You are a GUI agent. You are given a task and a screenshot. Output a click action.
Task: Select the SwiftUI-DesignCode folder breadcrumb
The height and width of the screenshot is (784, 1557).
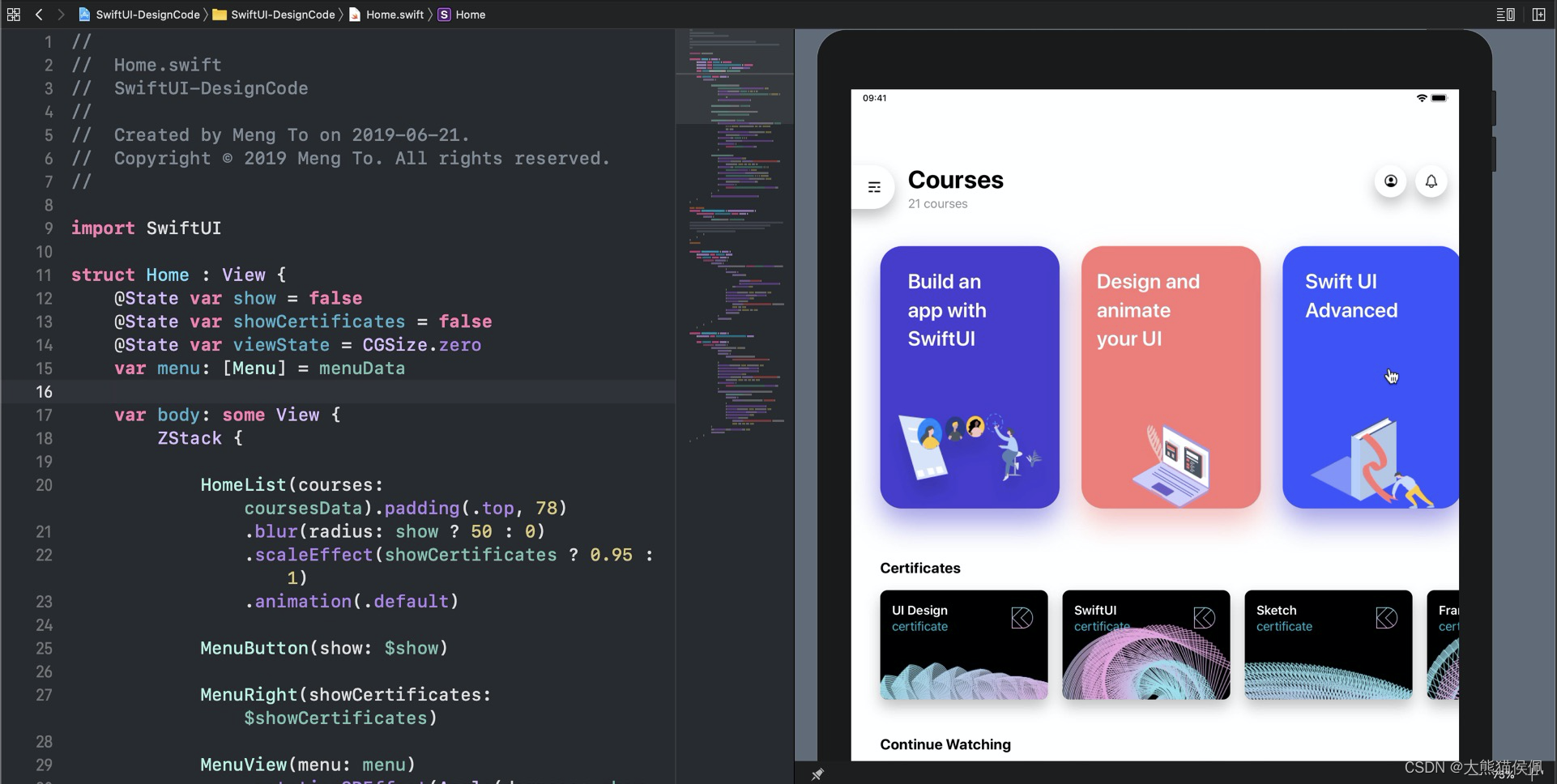(274, 15)
